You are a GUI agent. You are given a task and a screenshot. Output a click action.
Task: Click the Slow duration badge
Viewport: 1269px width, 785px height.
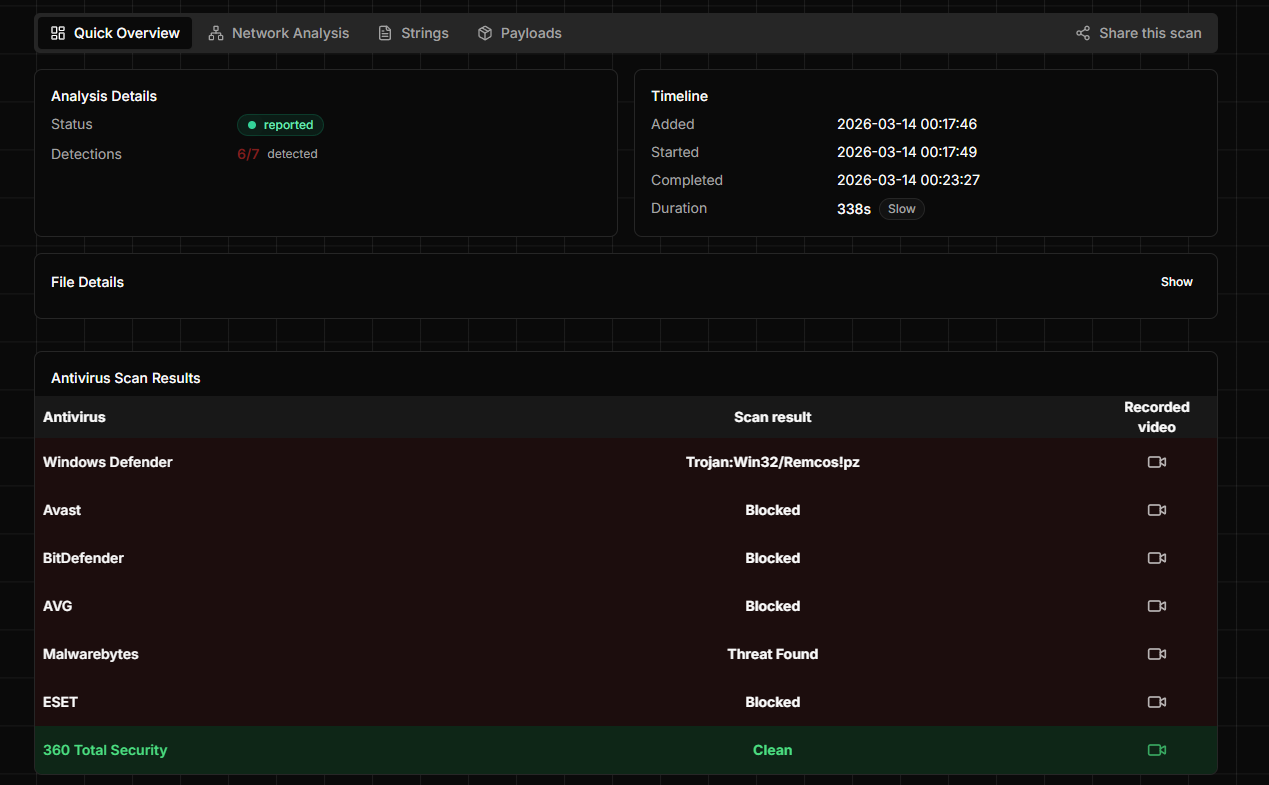(x=902, y=209)
